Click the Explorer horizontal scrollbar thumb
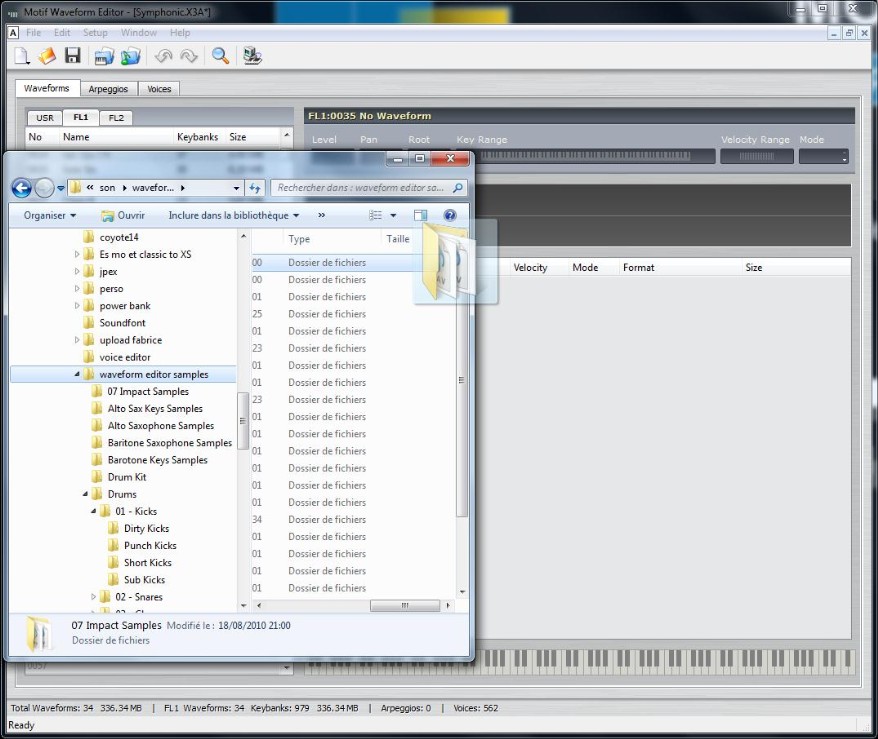 point(405,606)
